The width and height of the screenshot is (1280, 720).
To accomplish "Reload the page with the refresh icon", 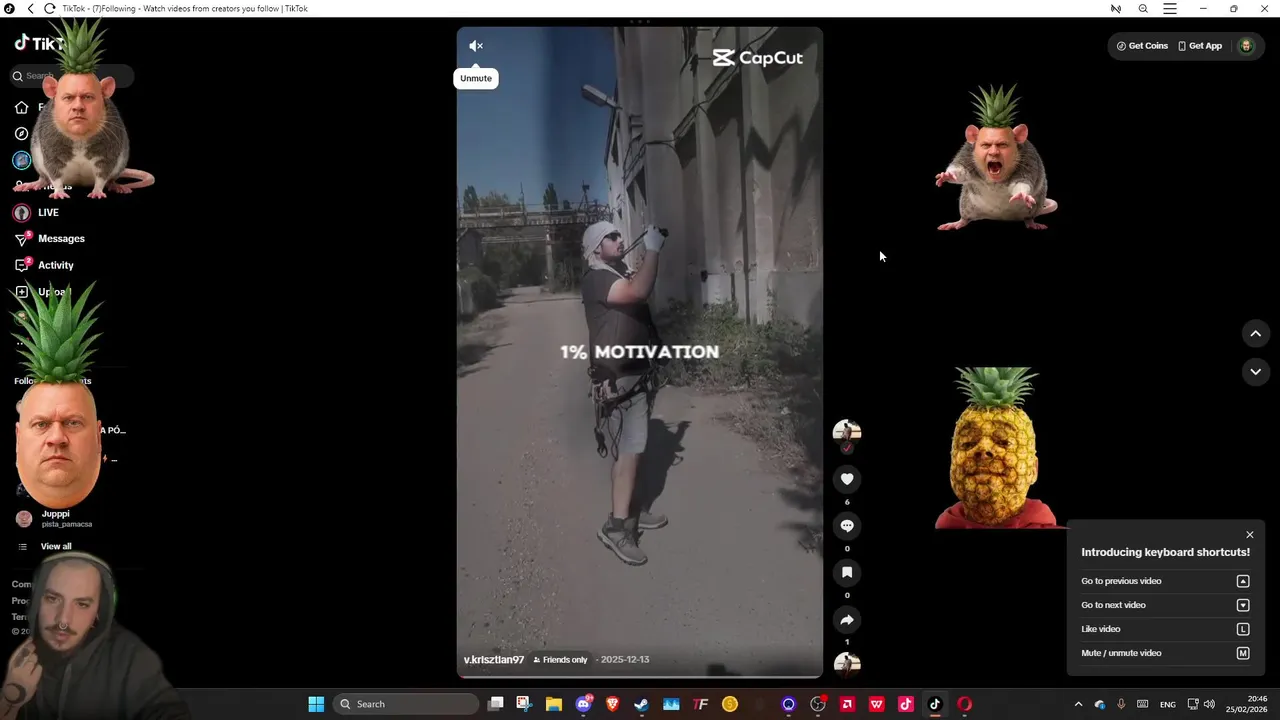I will (49, 8).
